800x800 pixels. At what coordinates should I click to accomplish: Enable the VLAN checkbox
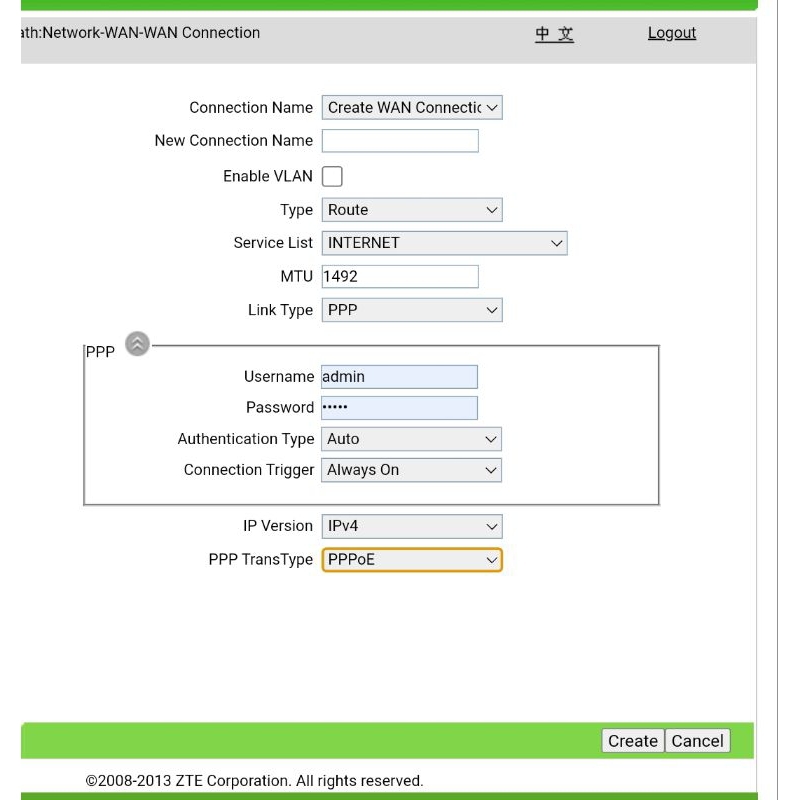pyautogui.click(x=332, y=177)
